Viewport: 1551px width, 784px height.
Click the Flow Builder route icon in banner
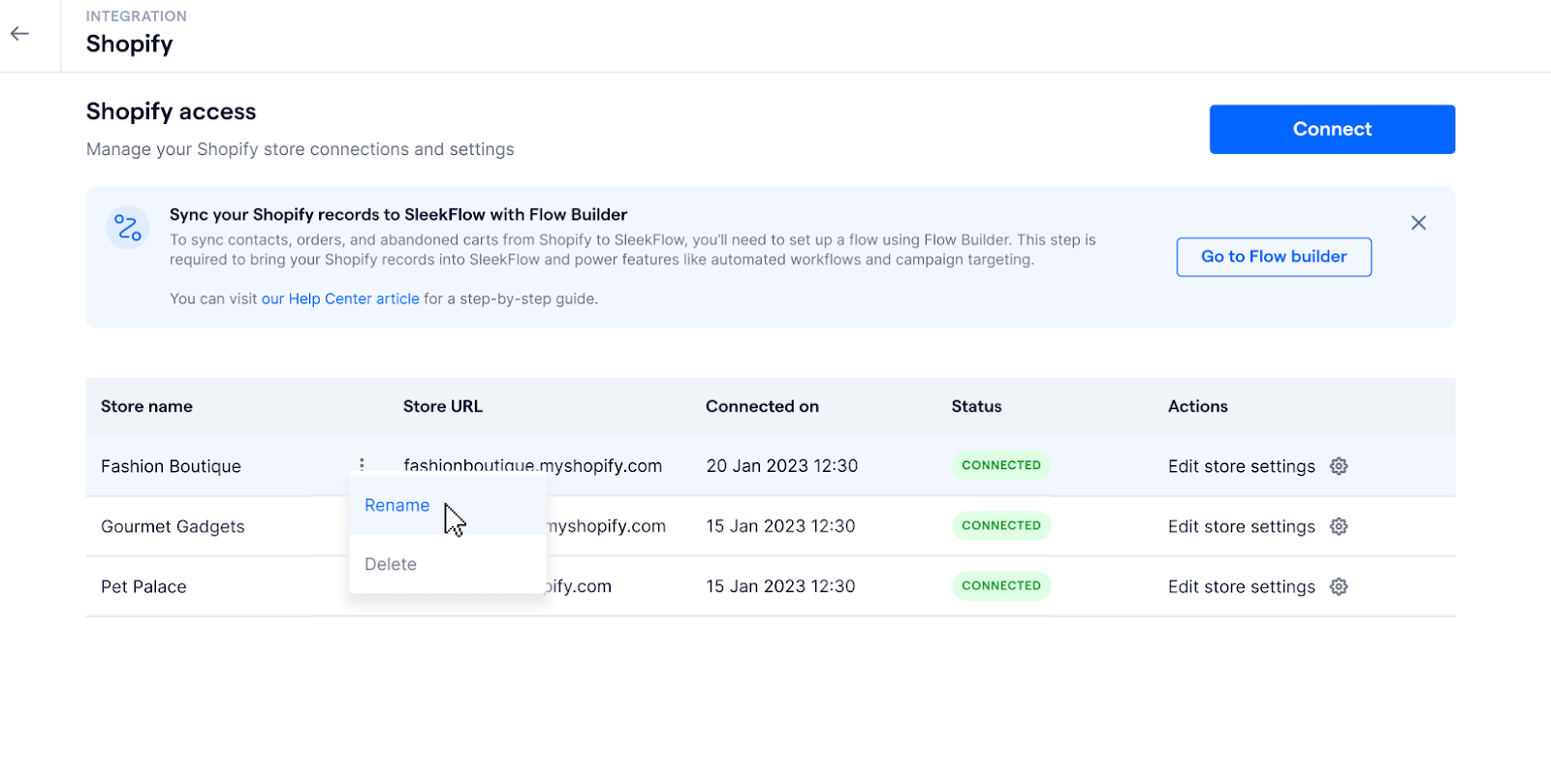click(128, 228)
